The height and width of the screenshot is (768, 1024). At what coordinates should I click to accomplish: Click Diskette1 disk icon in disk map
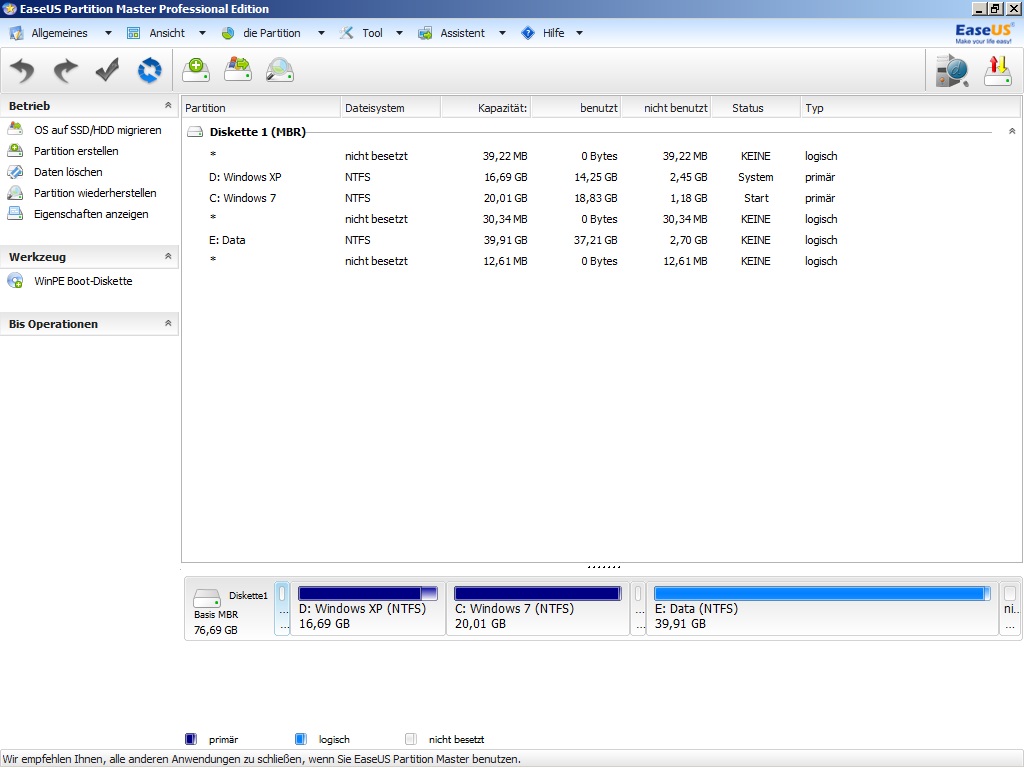click(207, 598)
